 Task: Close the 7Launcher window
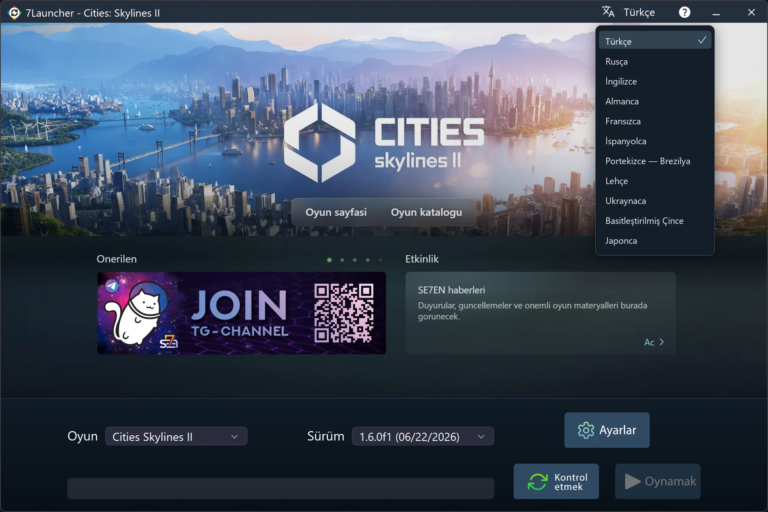(751, 12)
